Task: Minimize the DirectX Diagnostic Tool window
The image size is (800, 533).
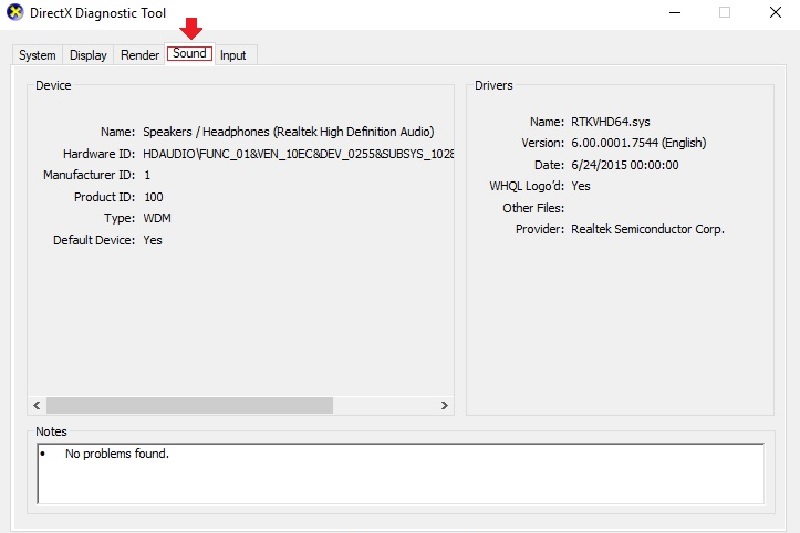Action: point(671,13)
